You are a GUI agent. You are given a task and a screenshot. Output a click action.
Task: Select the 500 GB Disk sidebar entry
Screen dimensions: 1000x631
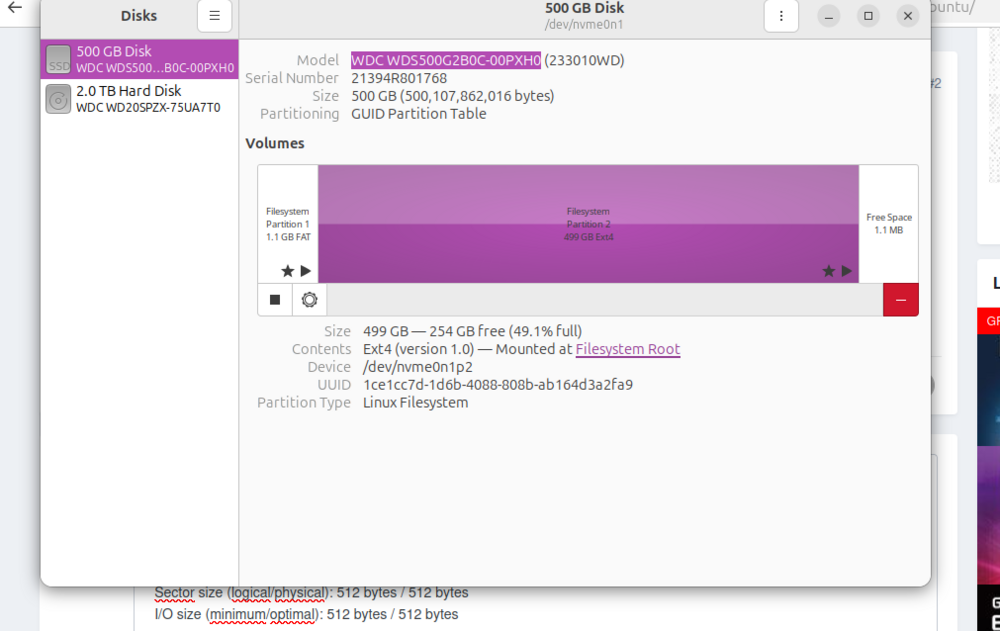pyautogui.click(x=150, y=59)
